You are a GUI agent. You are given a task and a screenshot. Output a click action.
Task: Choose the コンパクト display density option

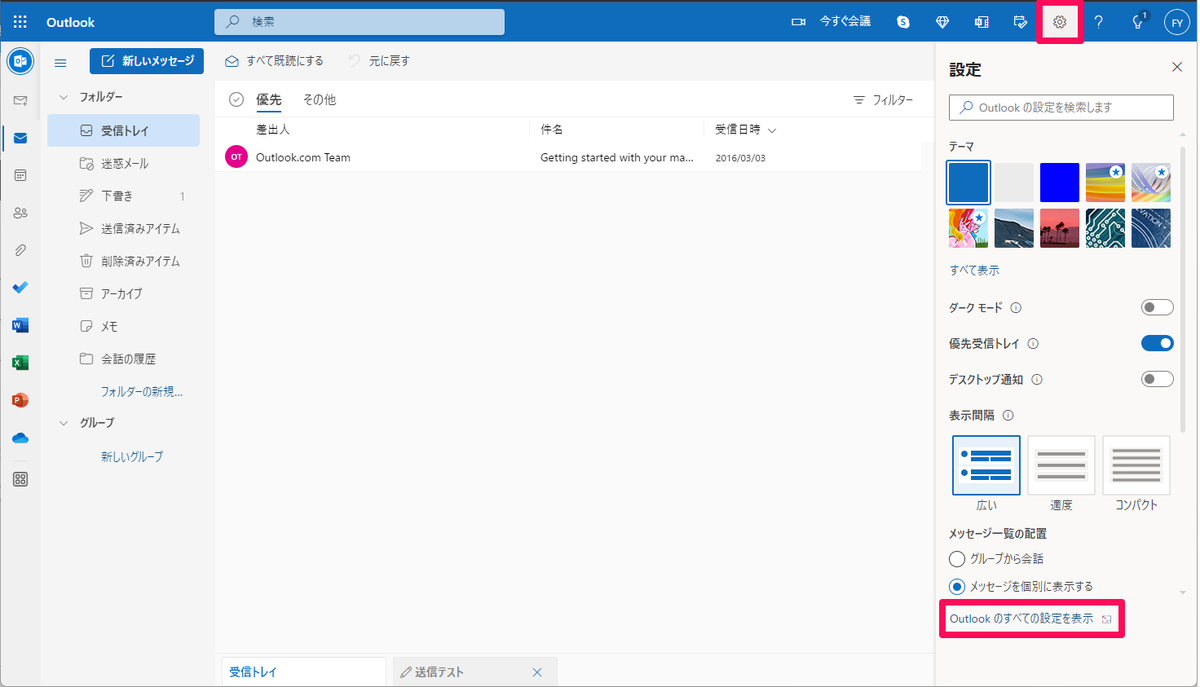(x=1136, y=465)
